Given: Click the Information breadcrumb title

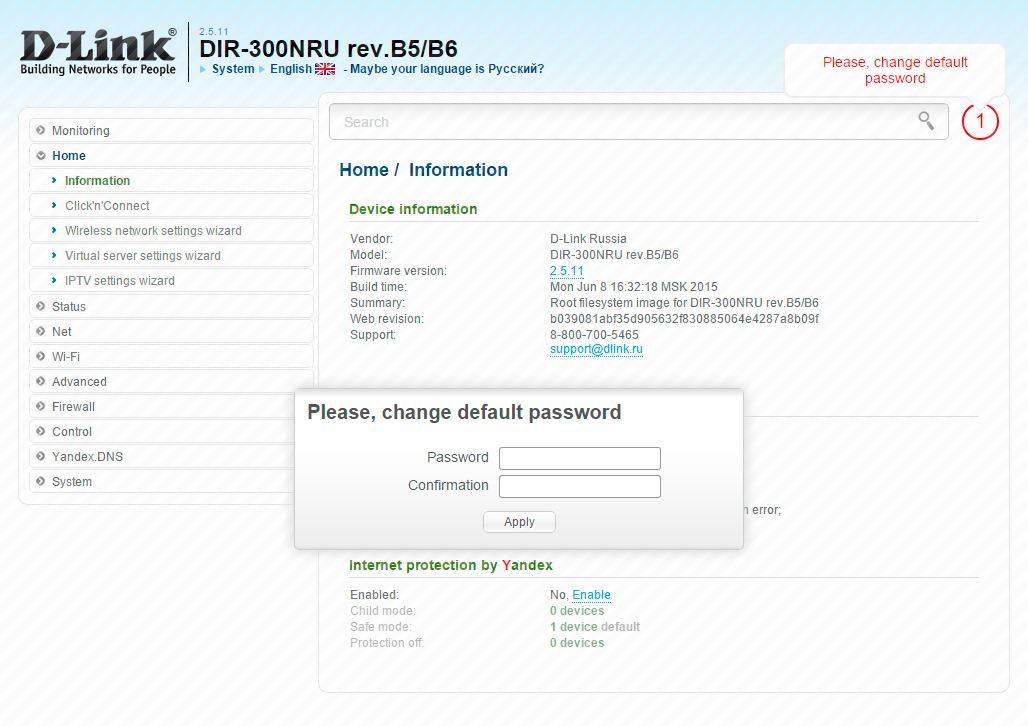Looking at the screenshot, I should tap(458, 170).
